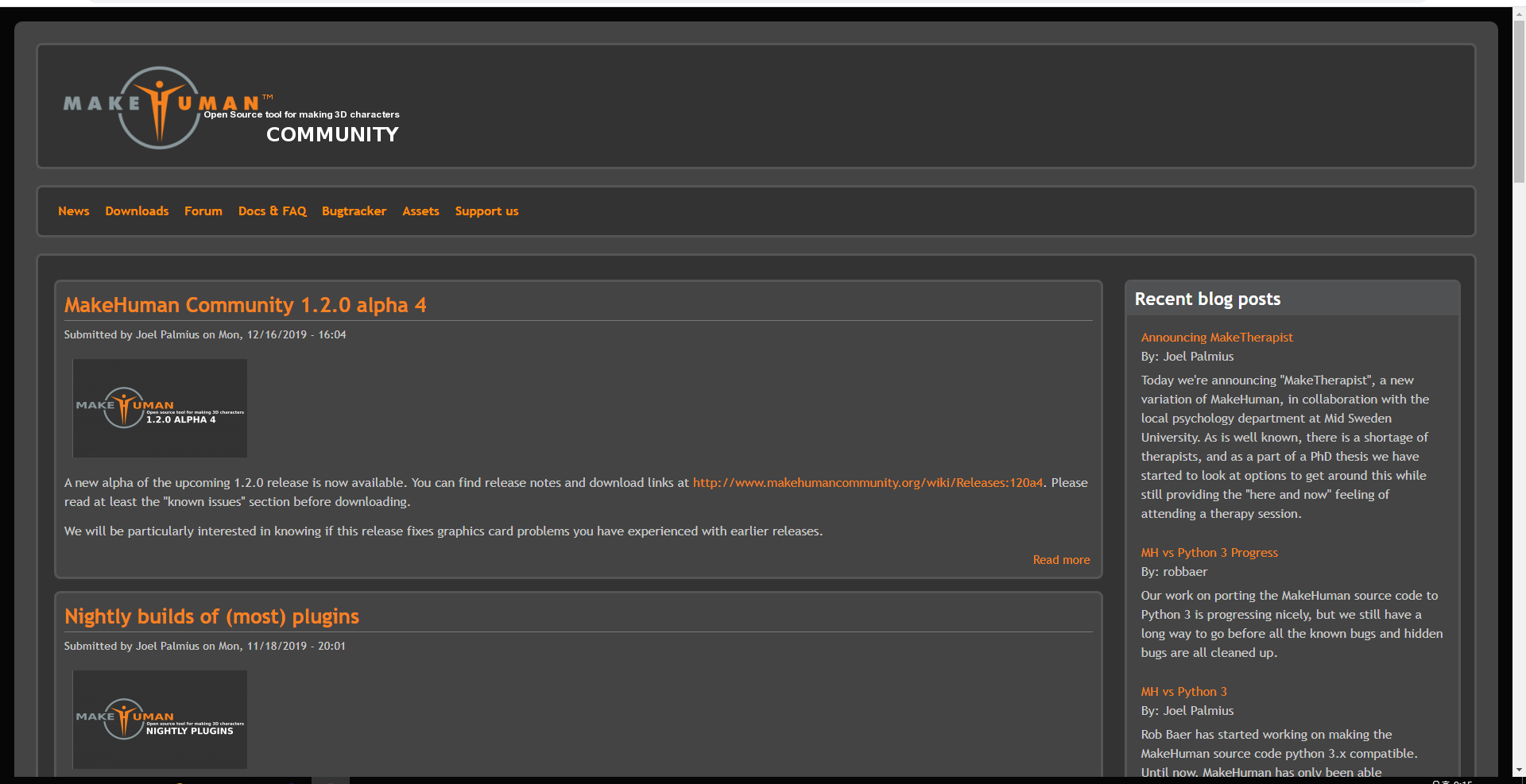Open the Forum menu link
This screenshot has height=784, width=1526.
(x=203, y=211)
